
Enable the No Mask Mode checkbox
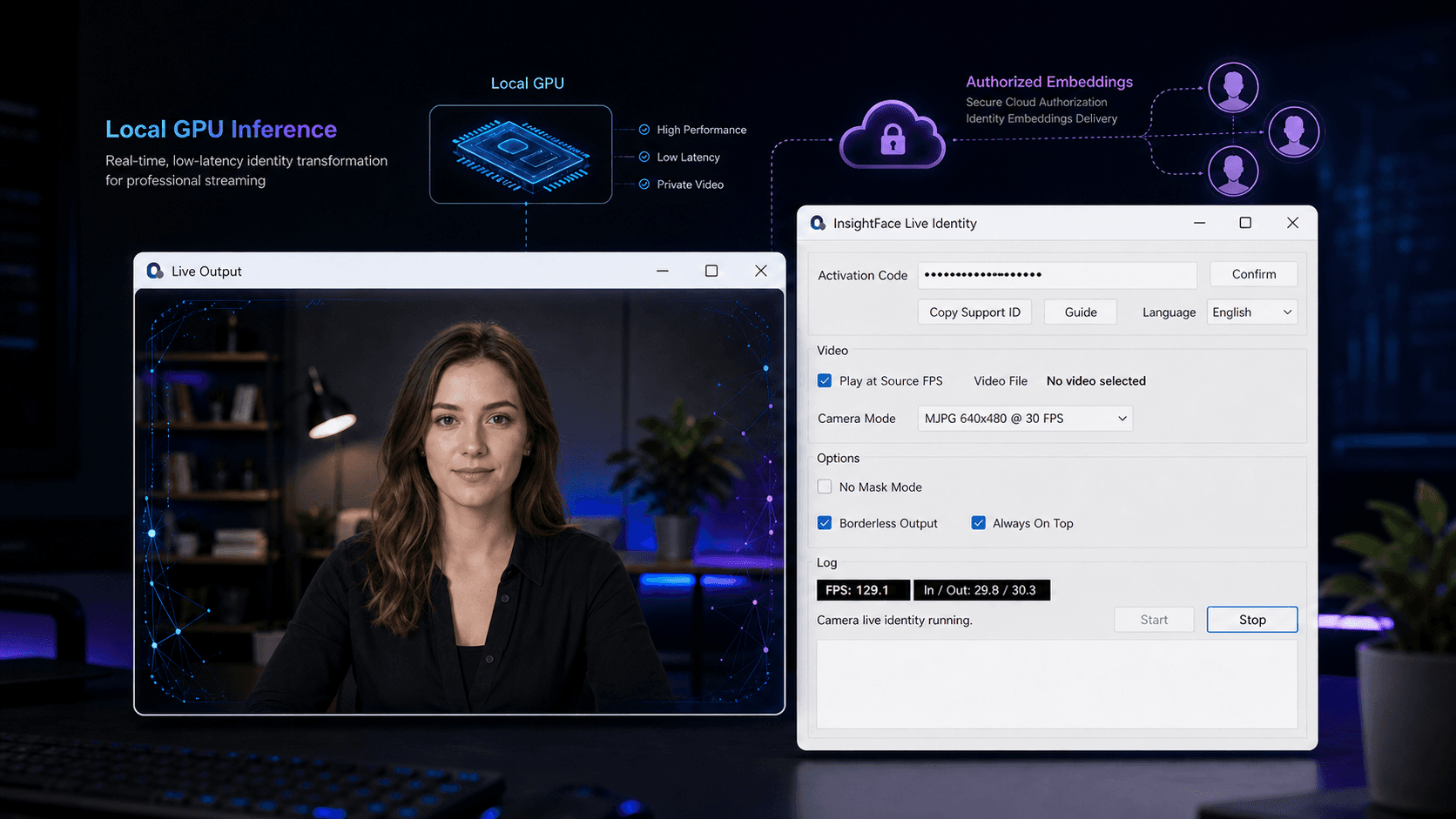point(825,487)
